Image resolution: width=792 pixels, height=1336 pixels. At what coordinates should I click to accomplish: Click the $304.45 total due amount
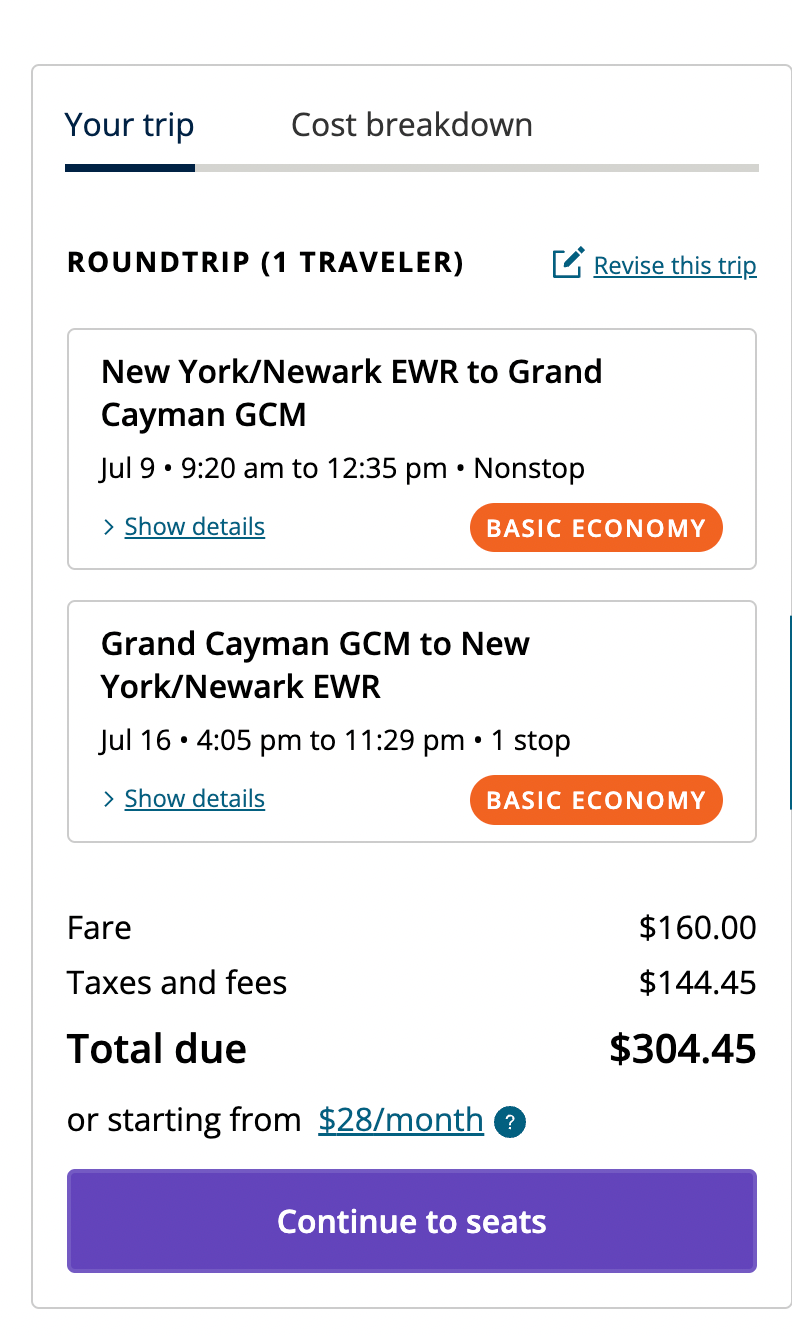click(682, 1049)
